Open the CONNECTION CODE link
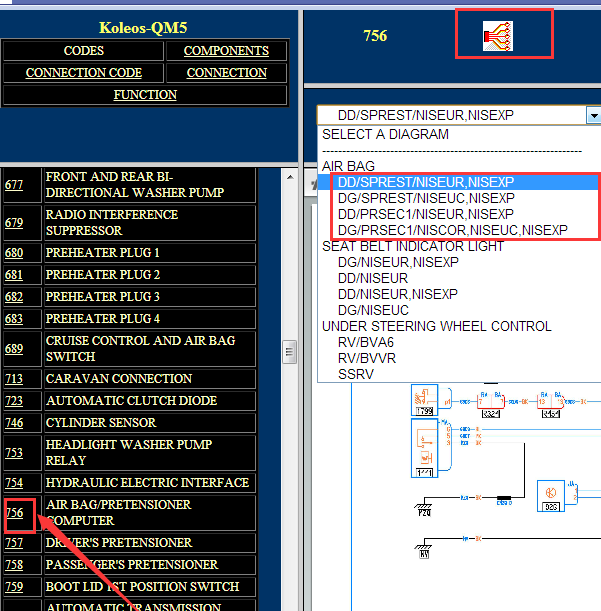The width and height of the screenshot is (601, 611). coord(84,73)
